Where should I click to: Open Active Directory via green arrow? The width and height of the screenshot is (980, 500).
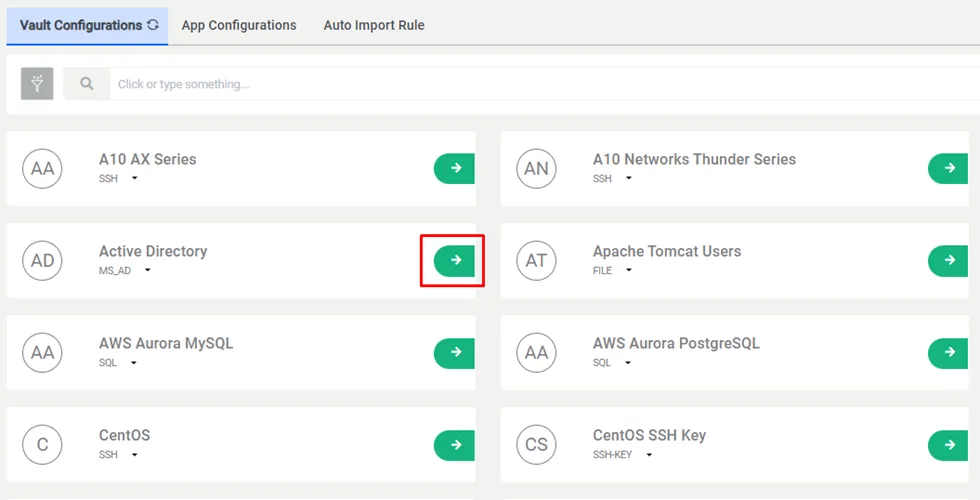click(x=454, y=260)
